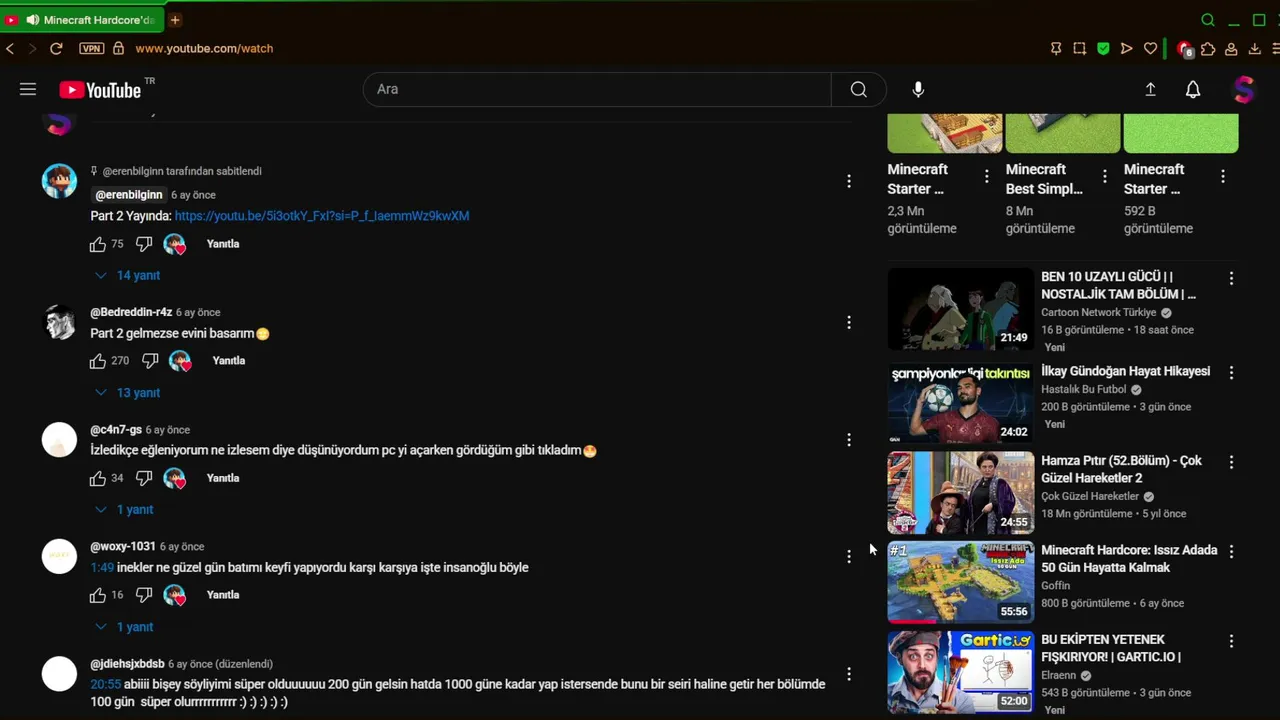
Task: Open a new browser tab with plus
Action: pos(175,20)
